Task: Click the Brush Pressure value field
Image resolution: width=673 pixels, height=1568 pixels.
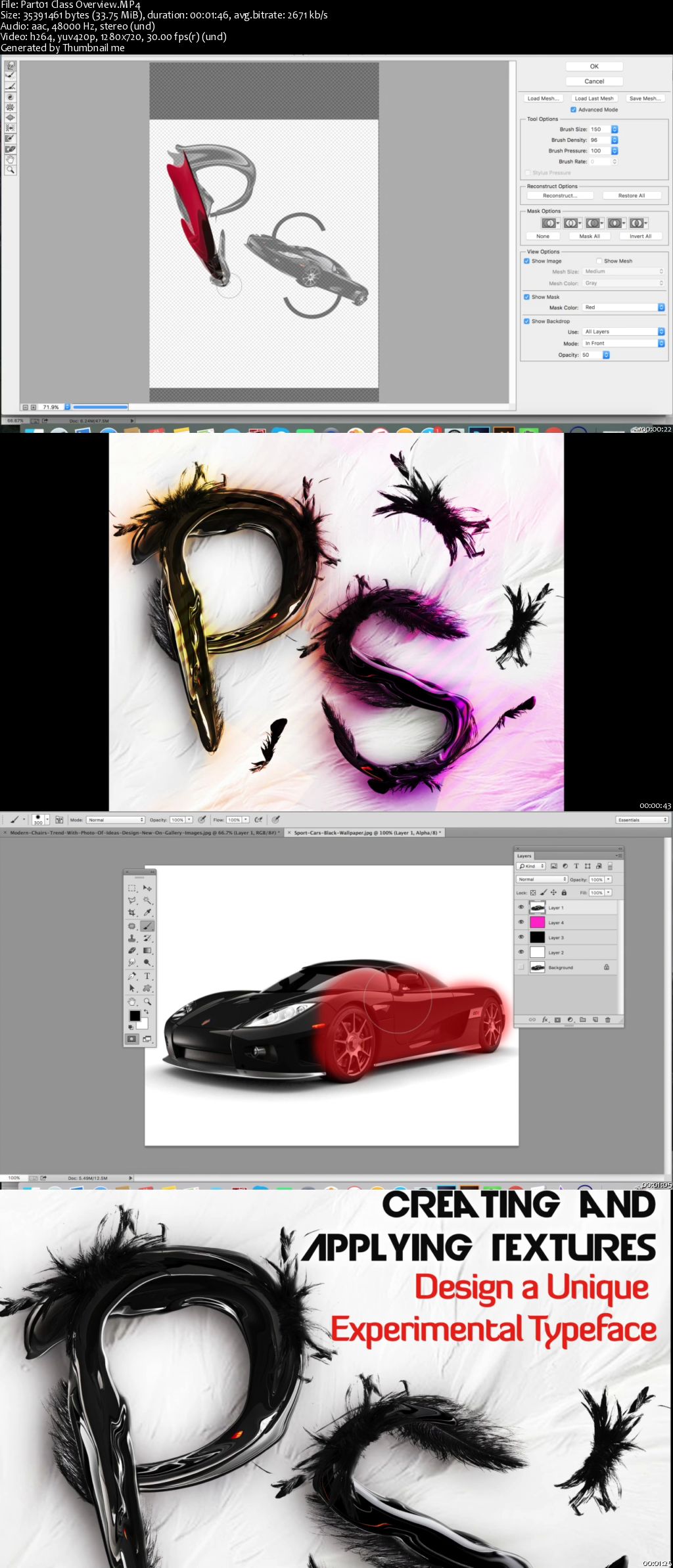Action: pos(599,151)
